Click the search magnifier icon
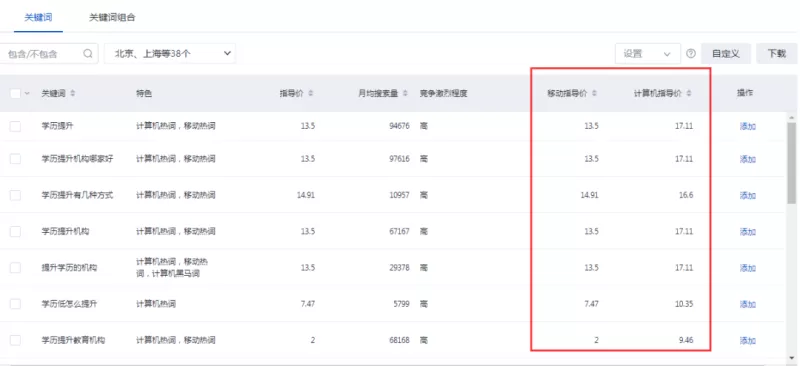The width and height of the screenshot is (800, 366). pos(88,53)
